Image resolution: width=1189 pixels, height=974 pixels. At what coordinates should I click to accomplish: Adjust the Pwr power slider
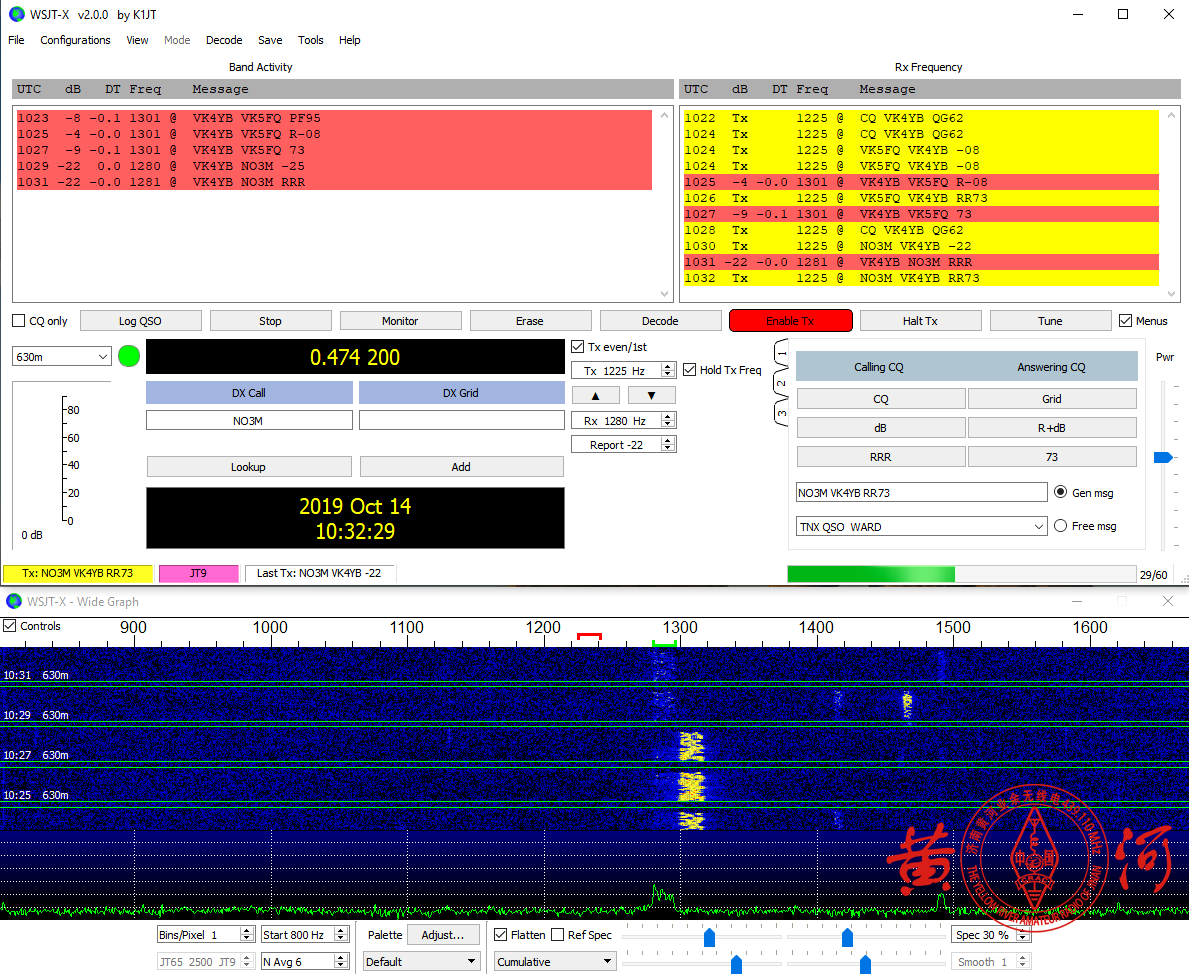[1162, 457]
